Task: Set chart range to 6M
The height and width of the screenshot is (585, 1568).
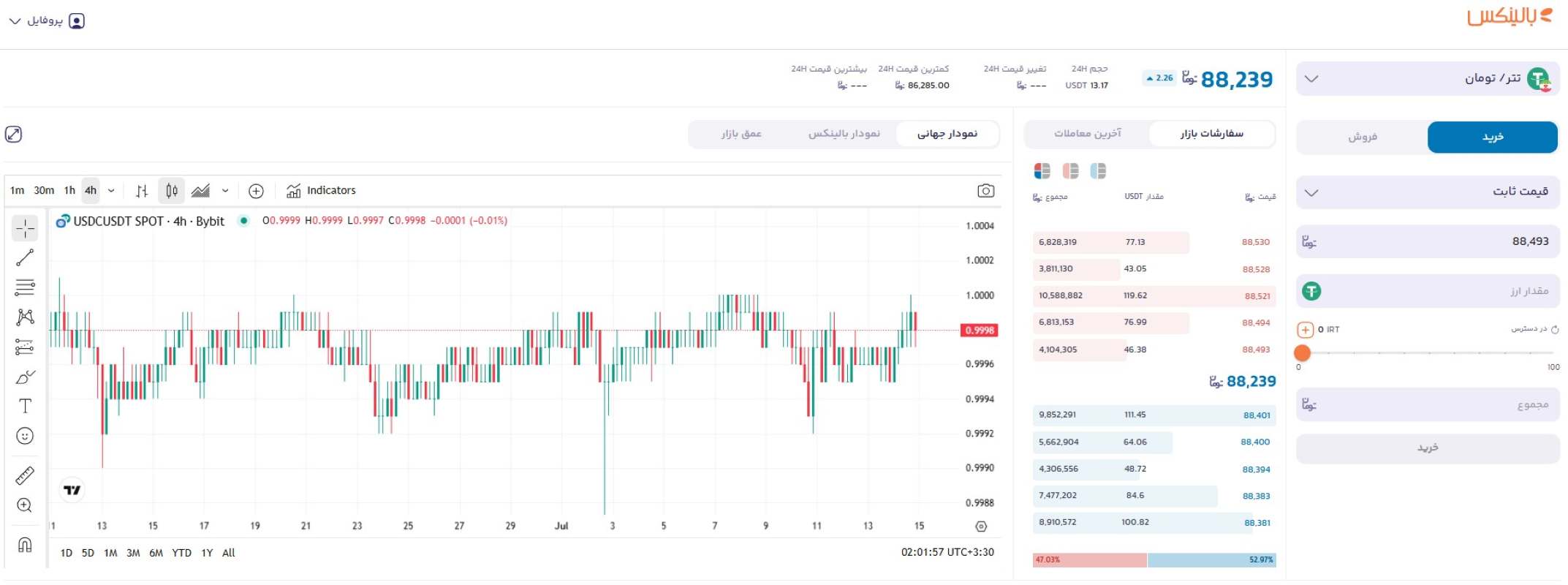Action: pos(156,554)
